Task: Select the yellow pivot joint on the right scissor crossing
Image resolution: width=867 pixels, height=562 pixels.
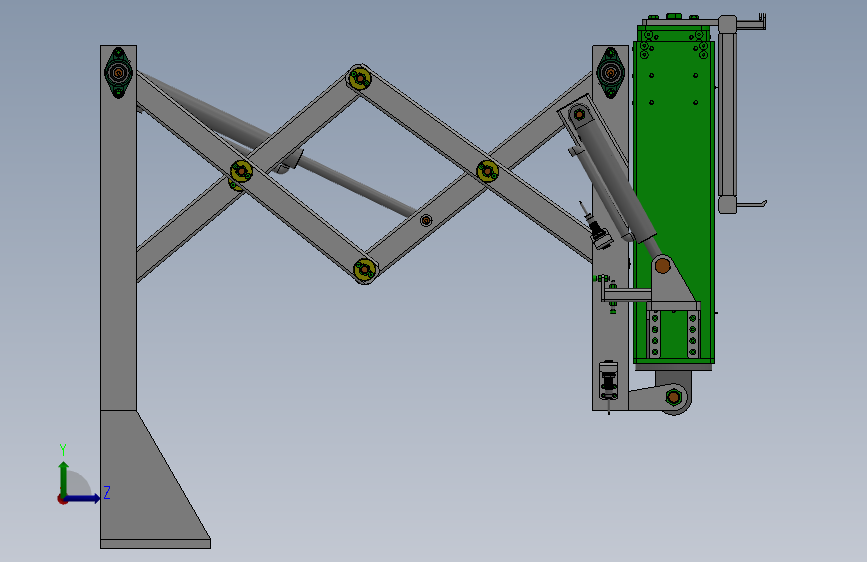Action: [487, 171]
